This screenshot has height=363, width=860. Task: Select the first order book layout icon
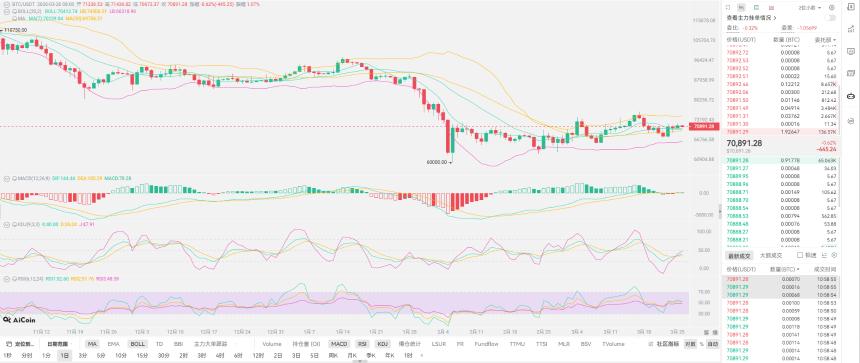click(728, 8)
